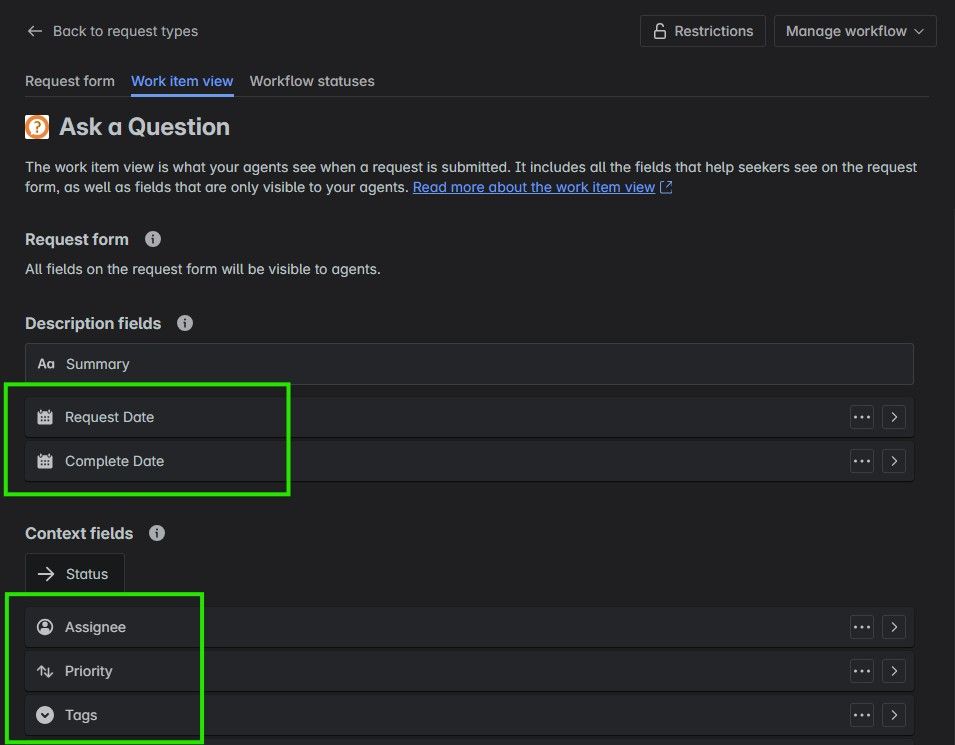Viewport: 955px width, 745px height.
Task: Open more options for Assignee
Action: point(862,627)
